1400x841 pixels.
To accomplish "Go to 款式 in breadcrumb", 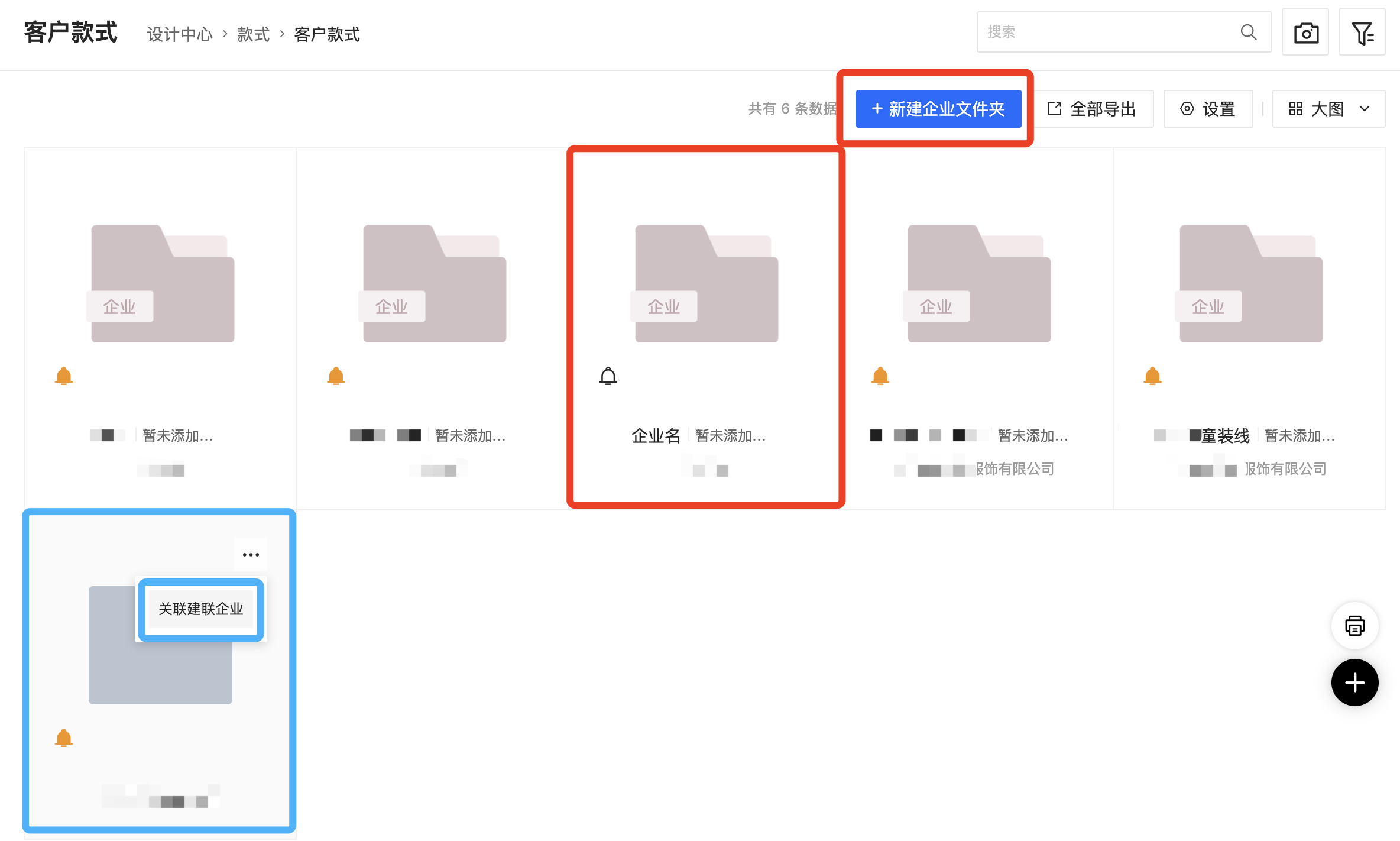I will click(253, 34).
